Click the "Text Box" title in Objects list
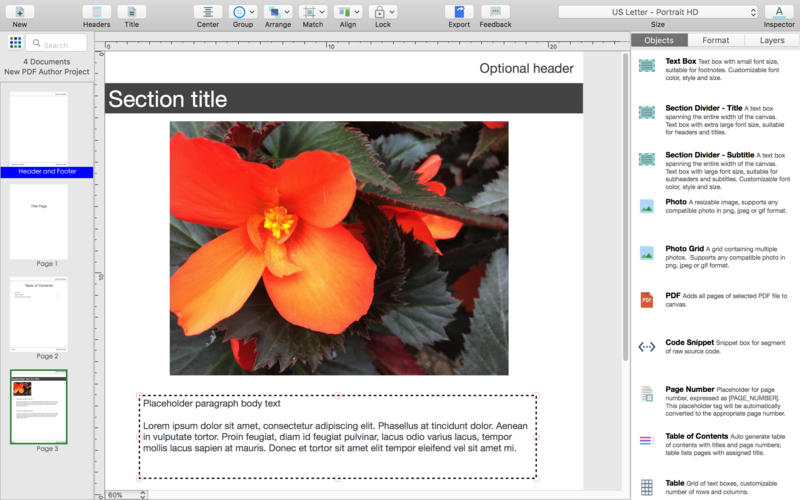 [x=681, y=61]
